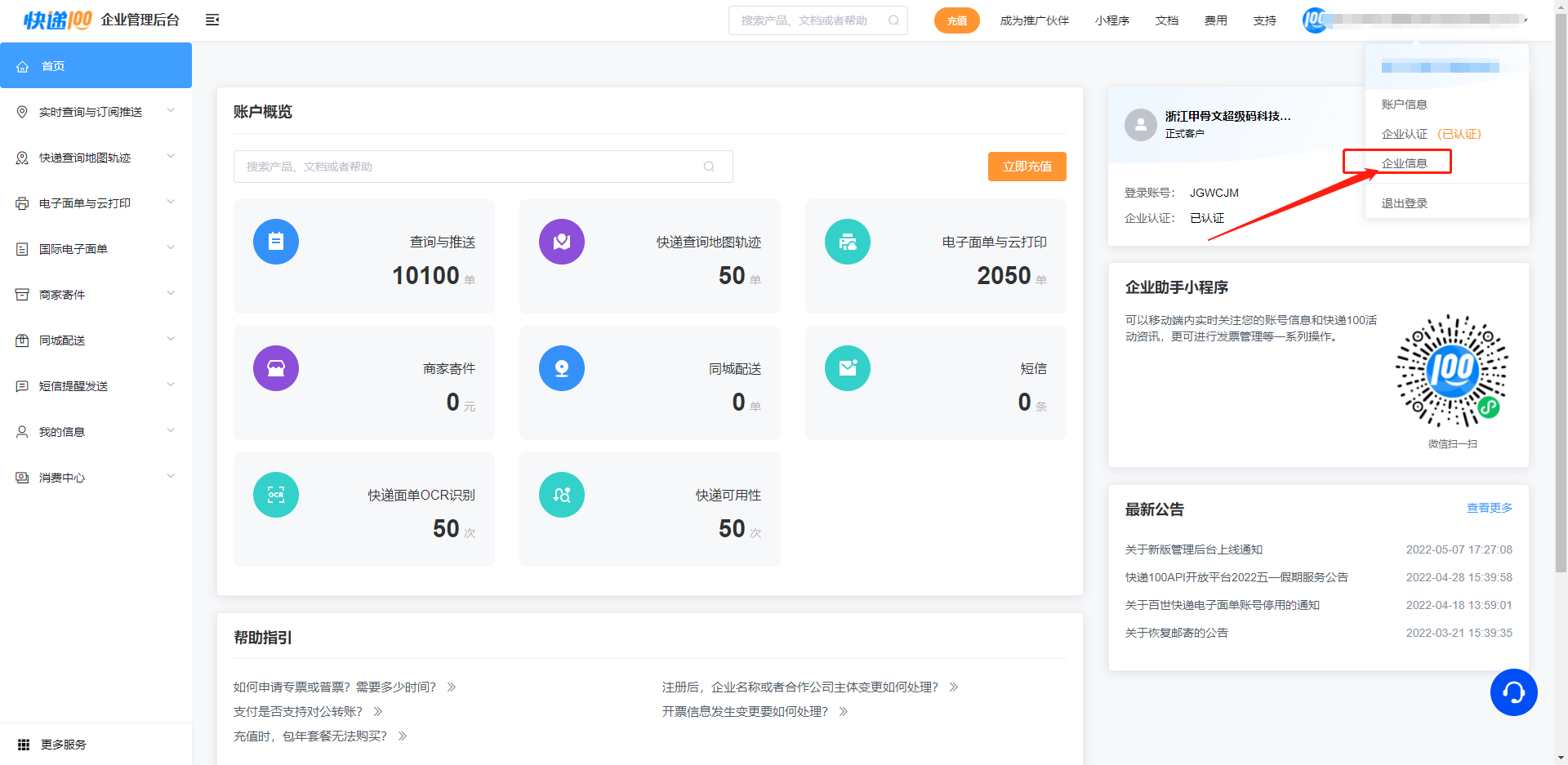The height and width of the screenshot is (765, 1568).
Task: Collapse the sidebar using the menu fold icon
Action: 212,20
